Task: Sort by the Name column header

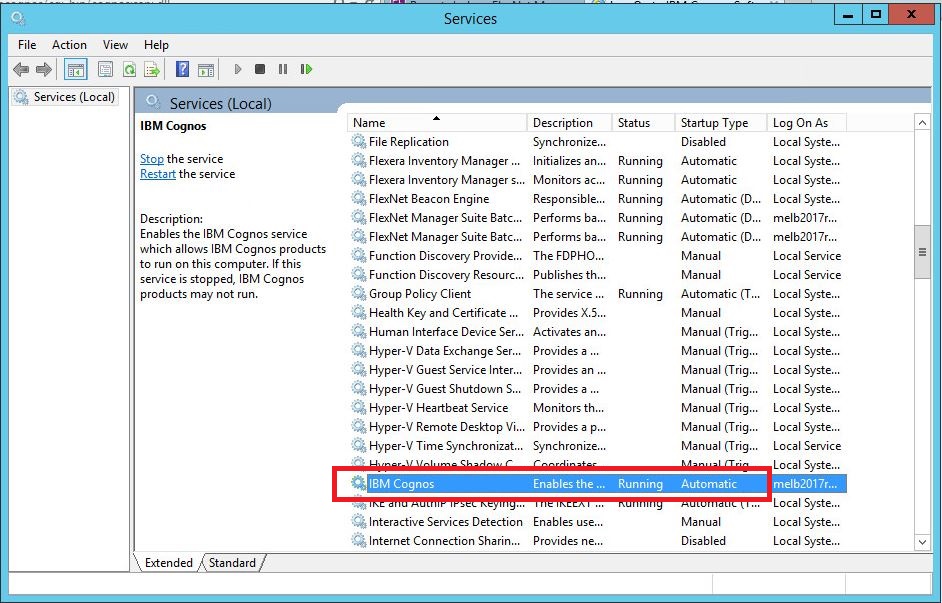Action: tap(437, 123)
